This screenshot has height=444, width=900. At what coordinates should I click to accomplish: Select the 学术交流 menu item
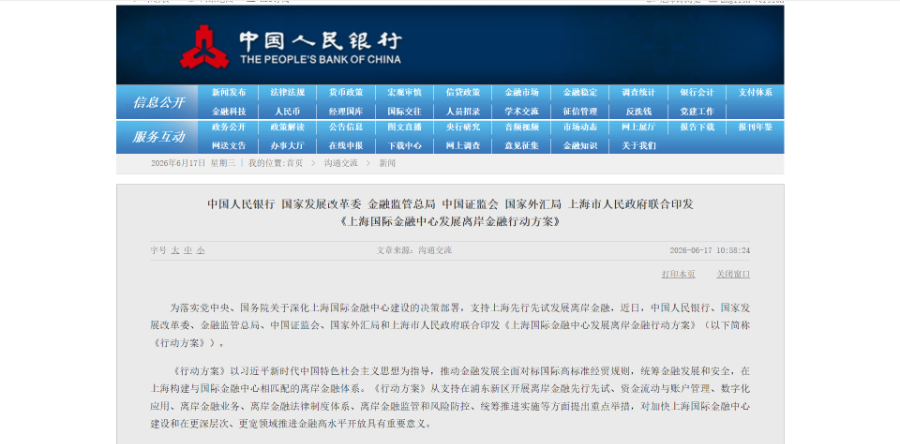click(x=522, y=111)
